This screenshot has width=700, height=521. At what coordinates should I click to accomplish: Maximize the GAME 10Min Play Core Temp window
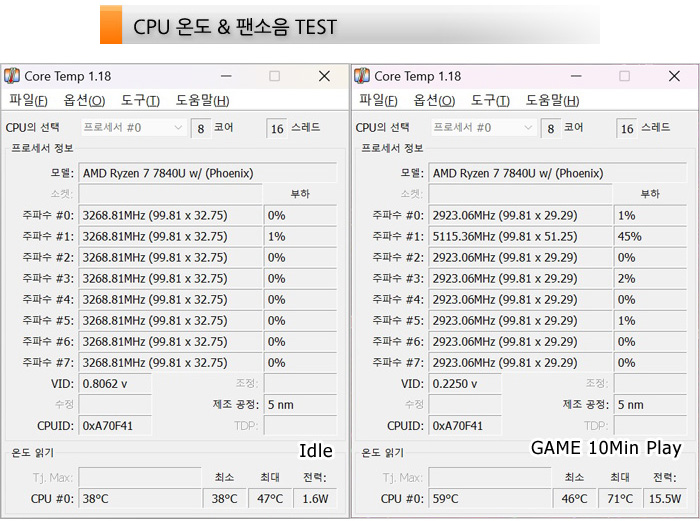[625, 76]
